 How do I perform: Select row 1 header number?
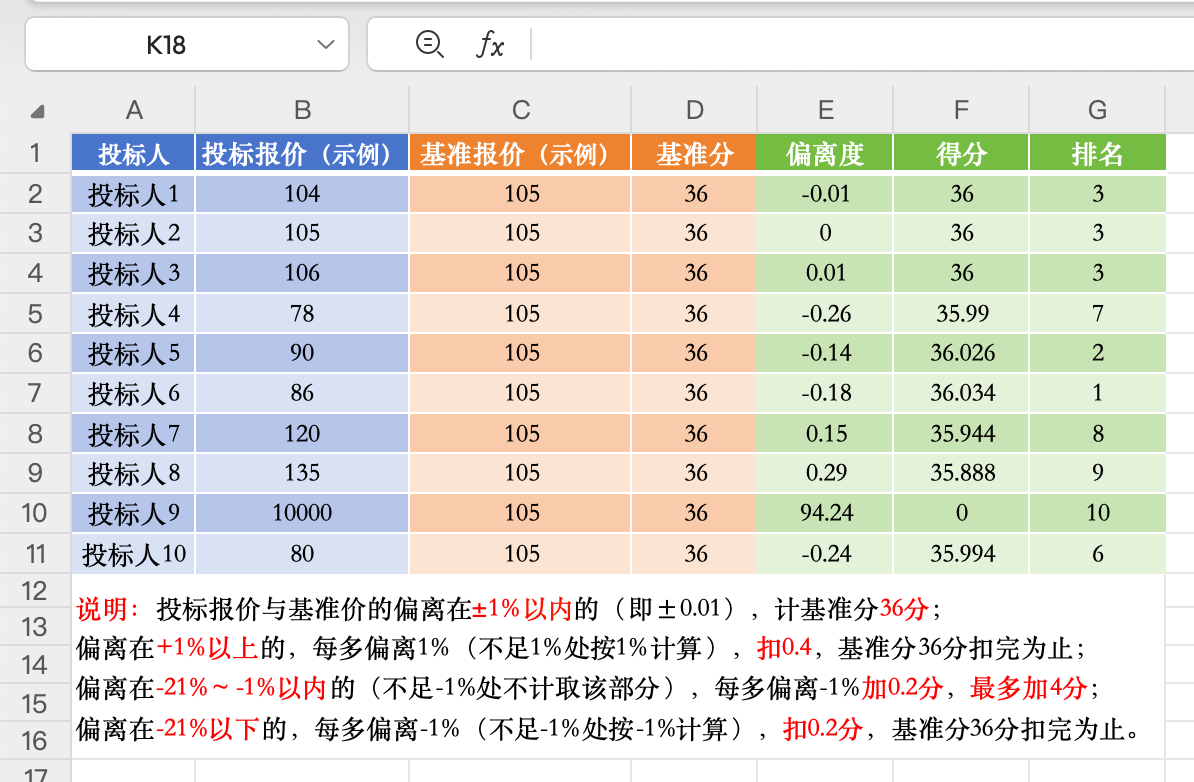[x=35, y=153]
